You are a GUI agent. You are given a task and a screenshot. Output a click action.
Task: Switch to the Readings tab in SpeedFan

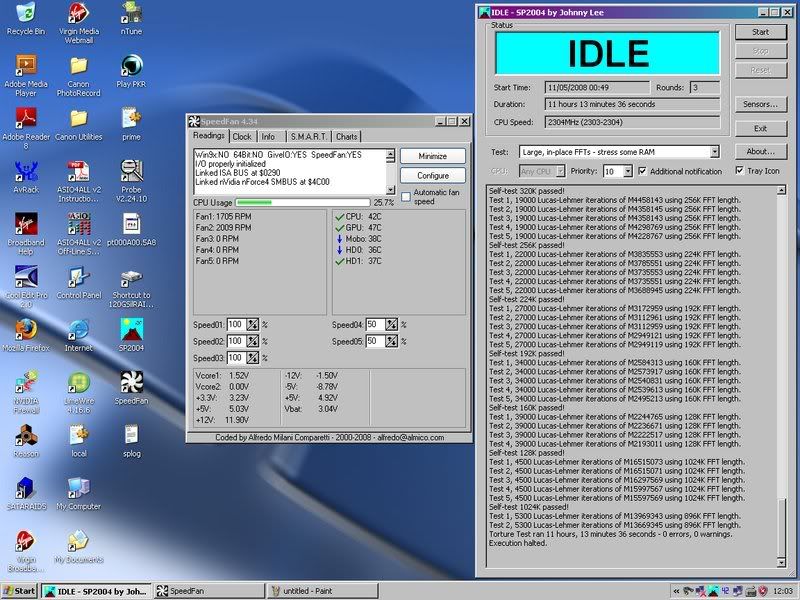(208, 136)
